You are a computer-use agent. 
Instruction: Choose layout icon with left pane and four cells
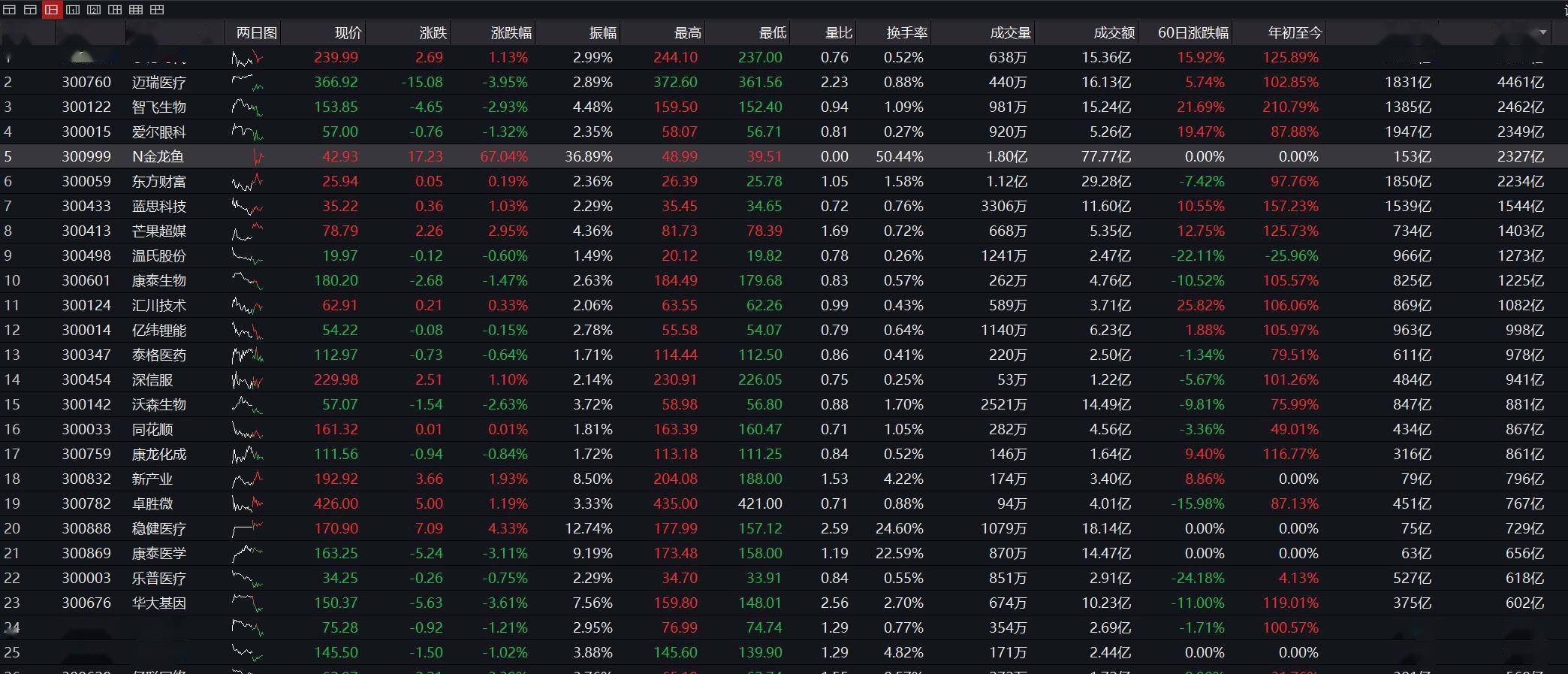click(x=115, y=10)
